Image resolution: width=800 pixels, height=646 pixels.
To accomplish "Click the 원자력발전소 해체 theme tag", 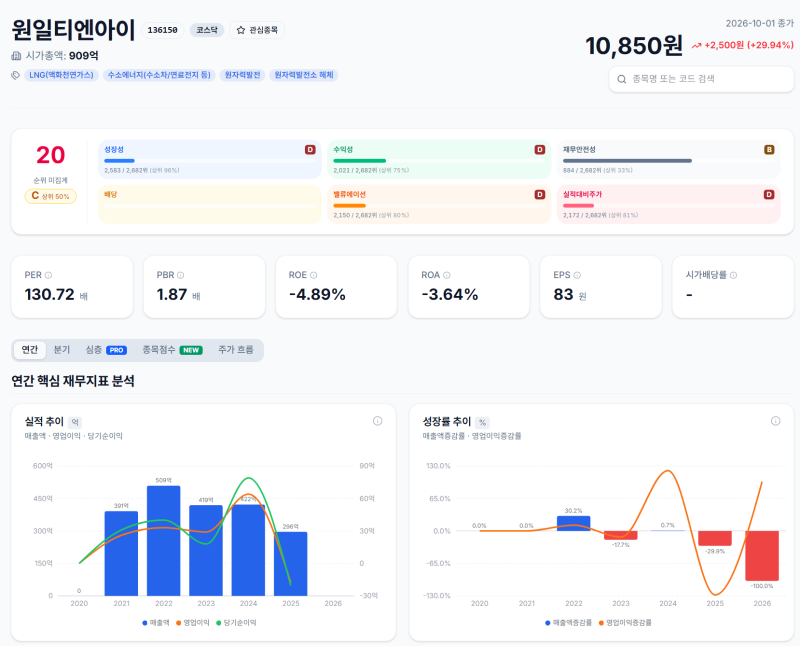I will [x=304, y=75].
